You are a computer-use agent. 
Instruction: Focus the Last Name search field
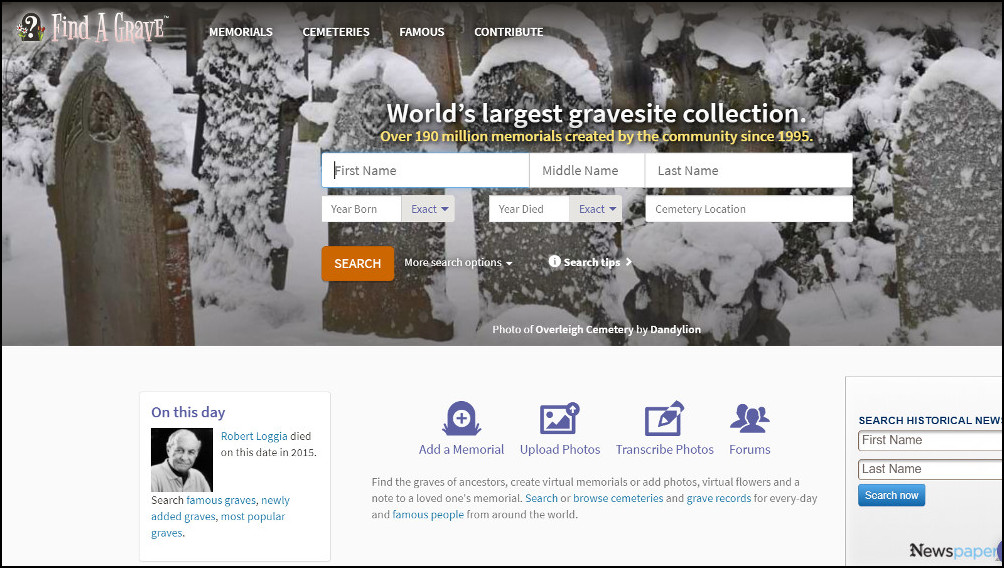(x=749, y=170)
